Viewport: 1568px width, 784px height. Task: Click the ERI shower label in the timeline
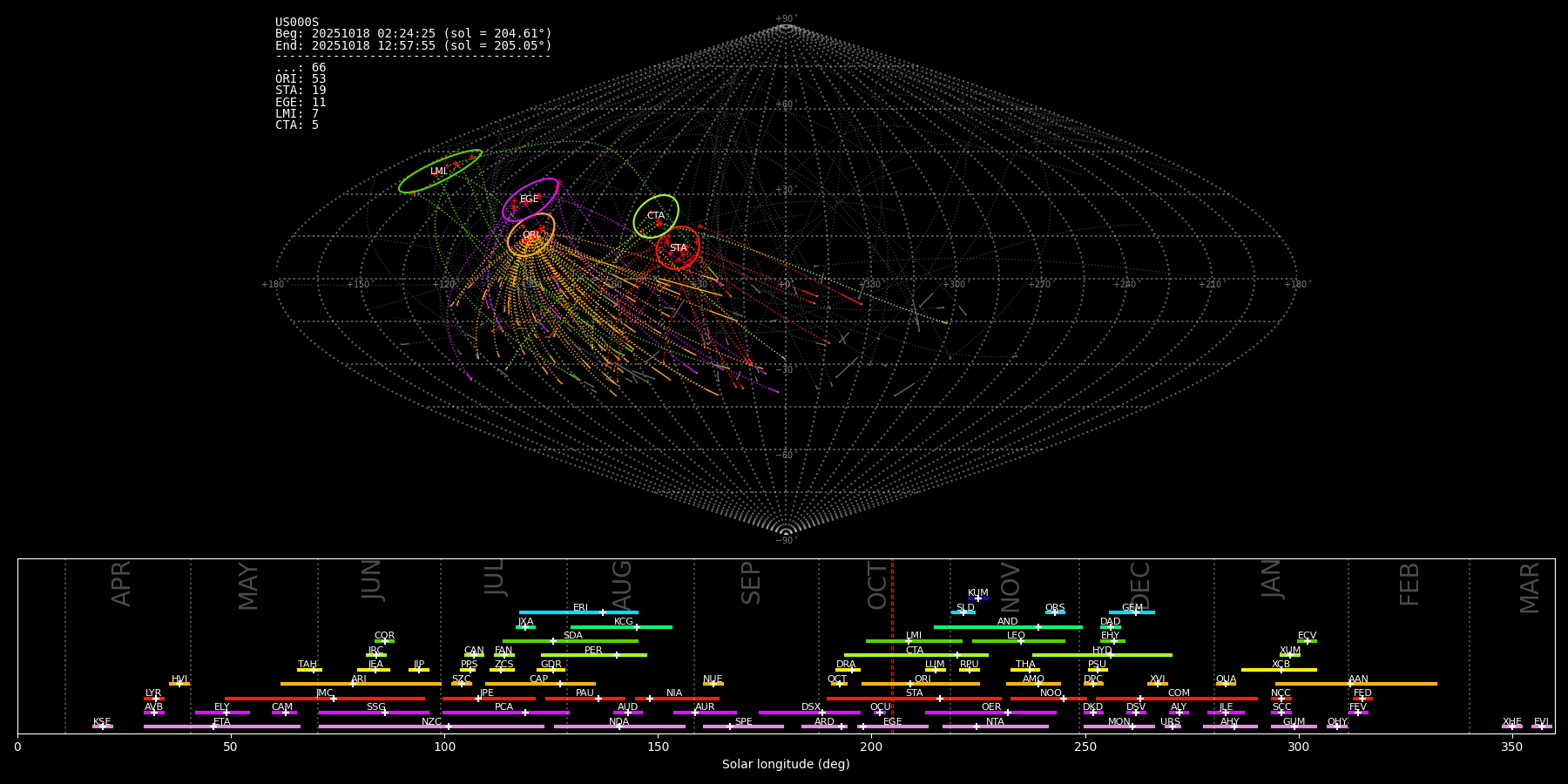[x=581, y=608]
